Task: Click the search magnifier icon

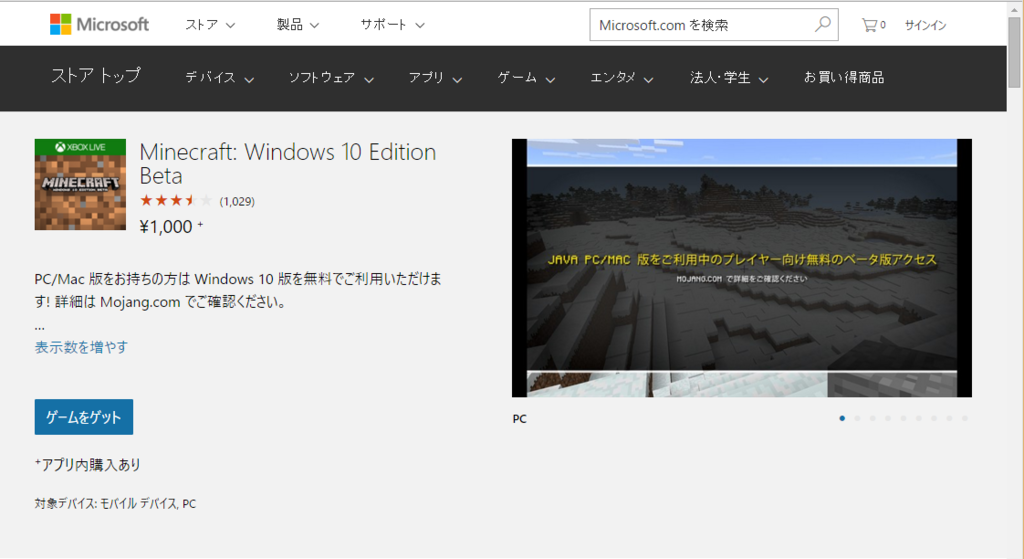Action: 822,25
